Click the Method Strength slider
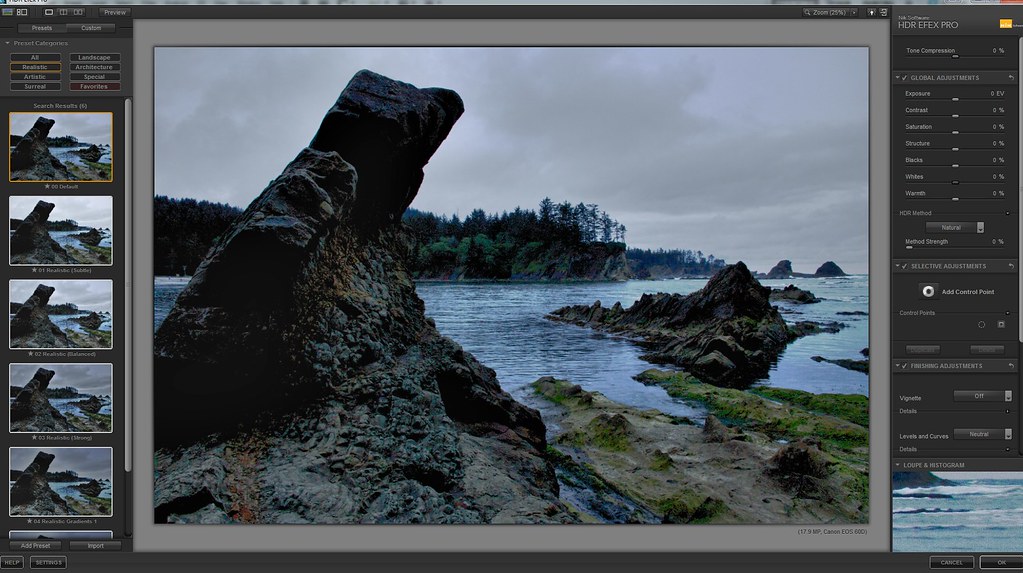This screenshot has height=573, width=1023. (x=955, y=247)
